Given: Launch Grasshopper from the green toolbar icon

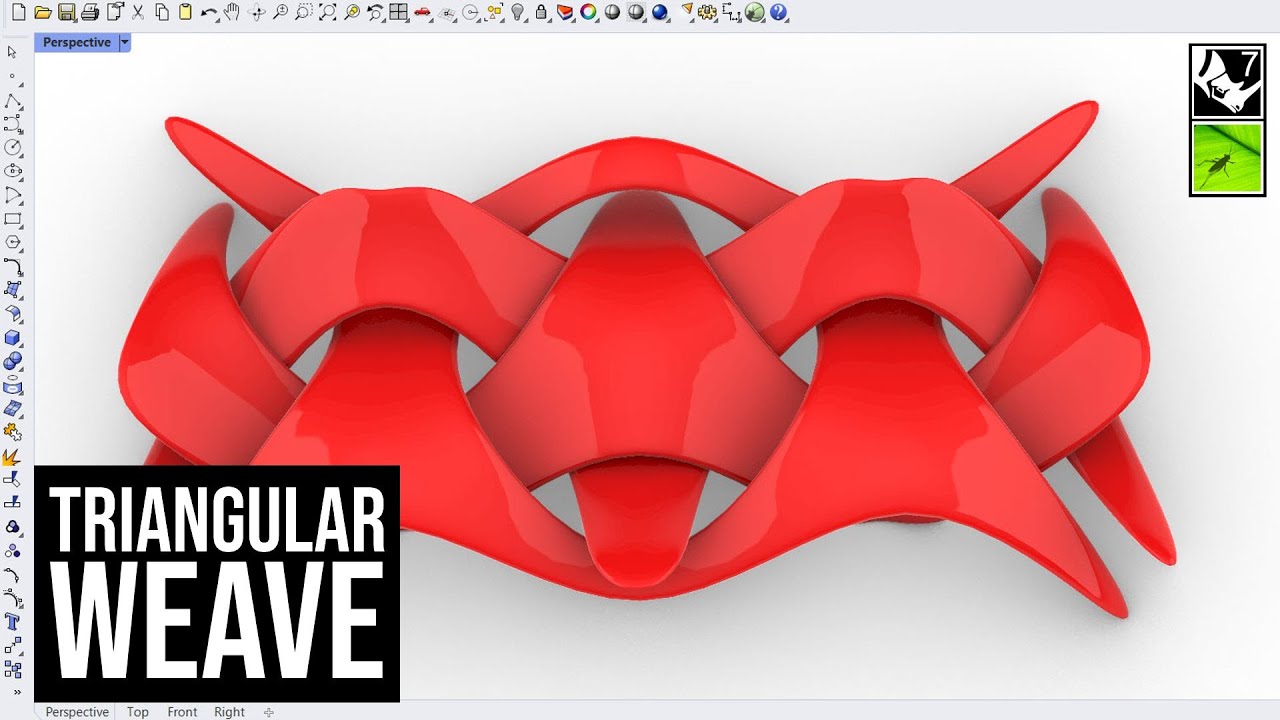Looking at the screenshot, I should click(x=755, y=12).
